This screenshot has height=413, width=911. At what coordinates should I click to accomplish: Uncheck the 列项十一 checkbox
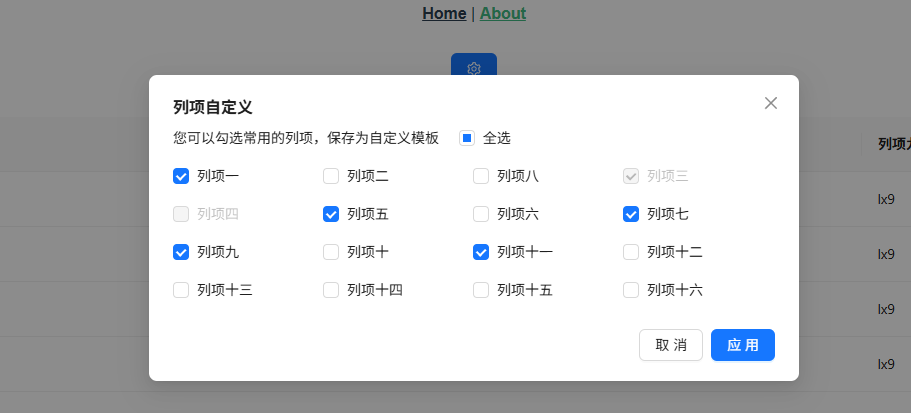(480, 252)
